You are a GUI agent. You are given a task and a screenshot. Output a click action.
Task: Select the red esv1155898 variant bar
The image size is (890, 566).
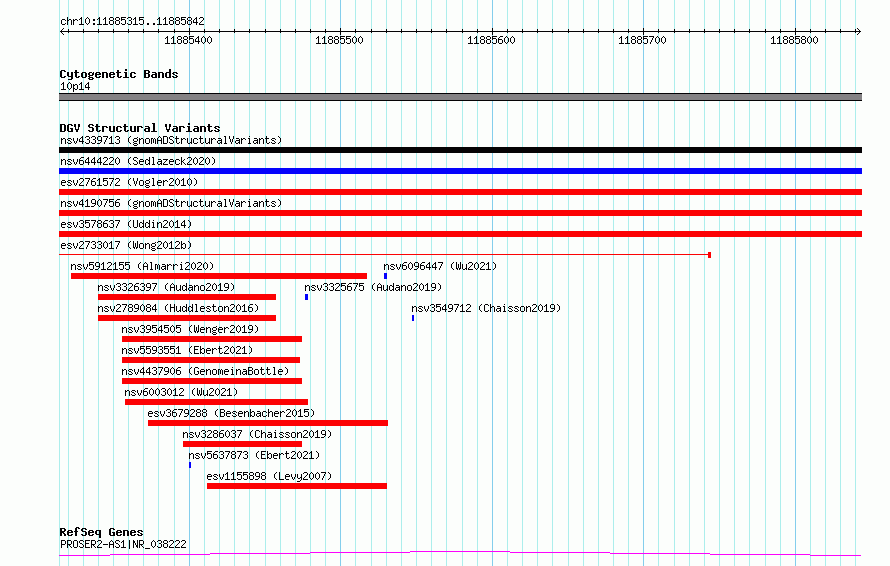tap(297, 486)
